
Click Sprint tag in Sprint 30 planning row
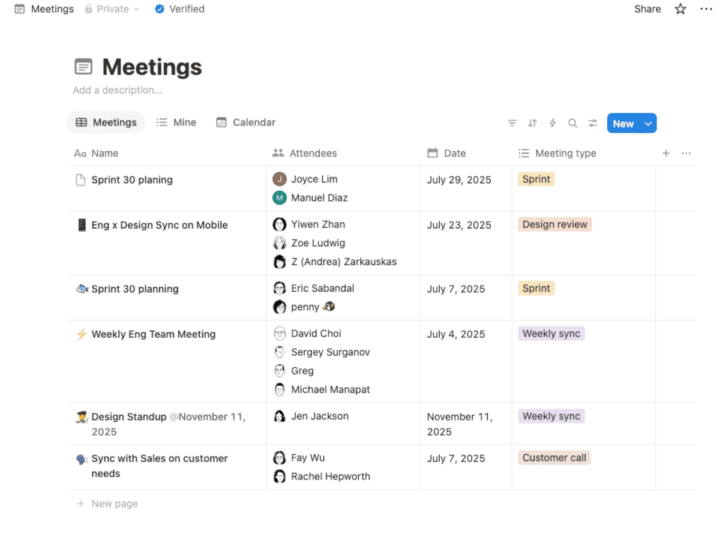pos(536,288)
